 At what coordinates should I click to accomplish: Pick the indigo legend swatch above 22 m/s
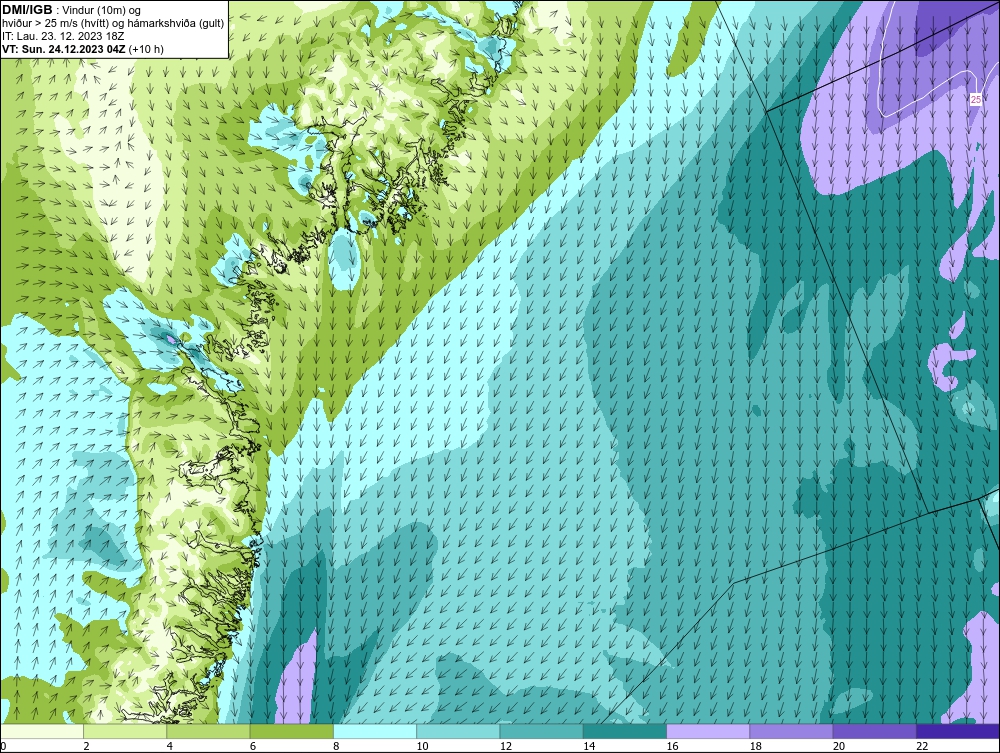(958, 731)
